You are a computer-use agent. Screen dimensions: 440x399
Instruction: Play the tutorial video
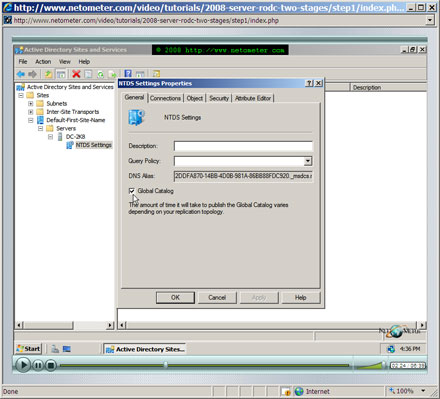(x=23, y=365)
